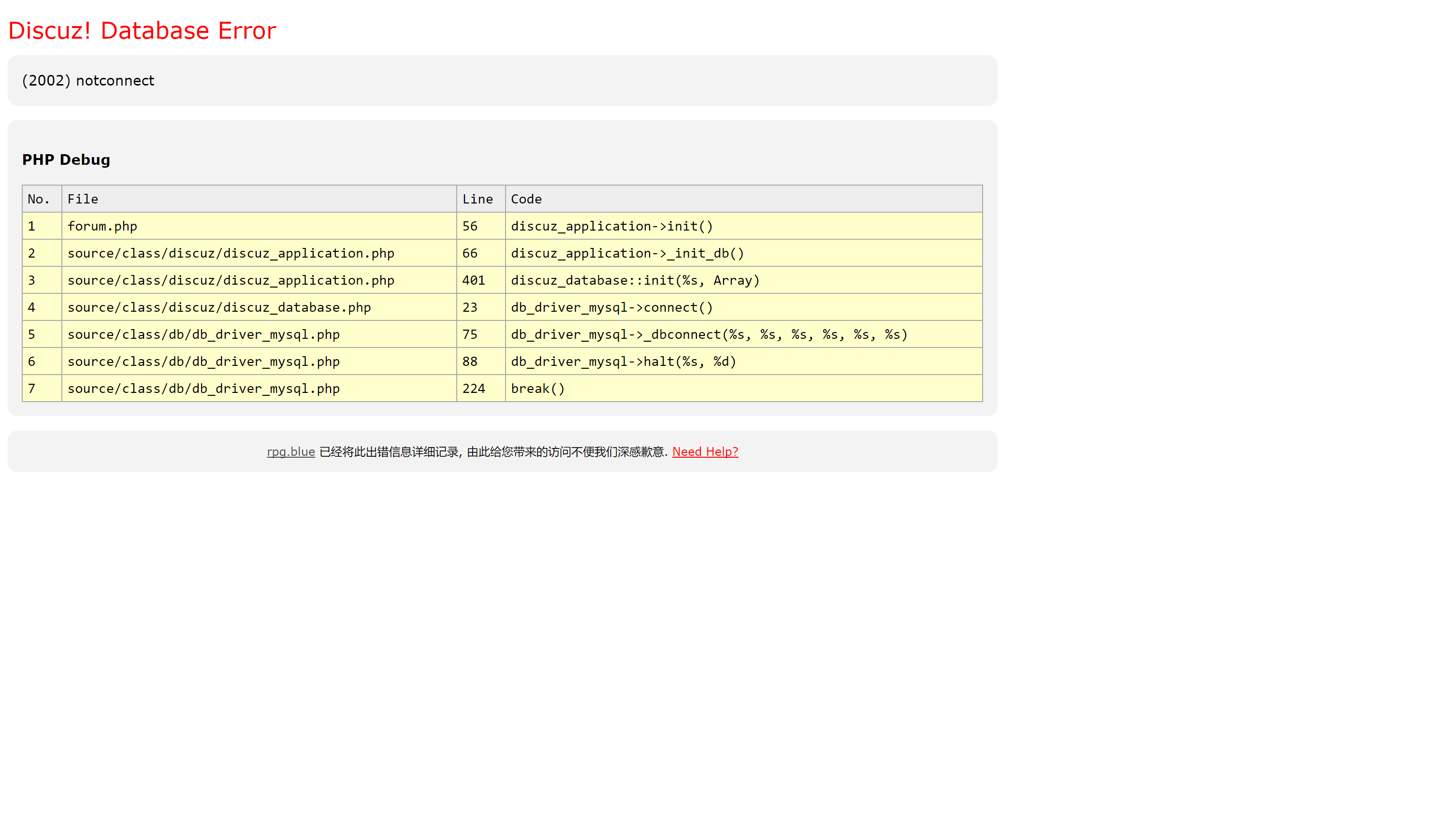The image size is (1450, 840).
Task: Select discuz_application->_init_db() code cell
Action: click(x=744, y=253)
